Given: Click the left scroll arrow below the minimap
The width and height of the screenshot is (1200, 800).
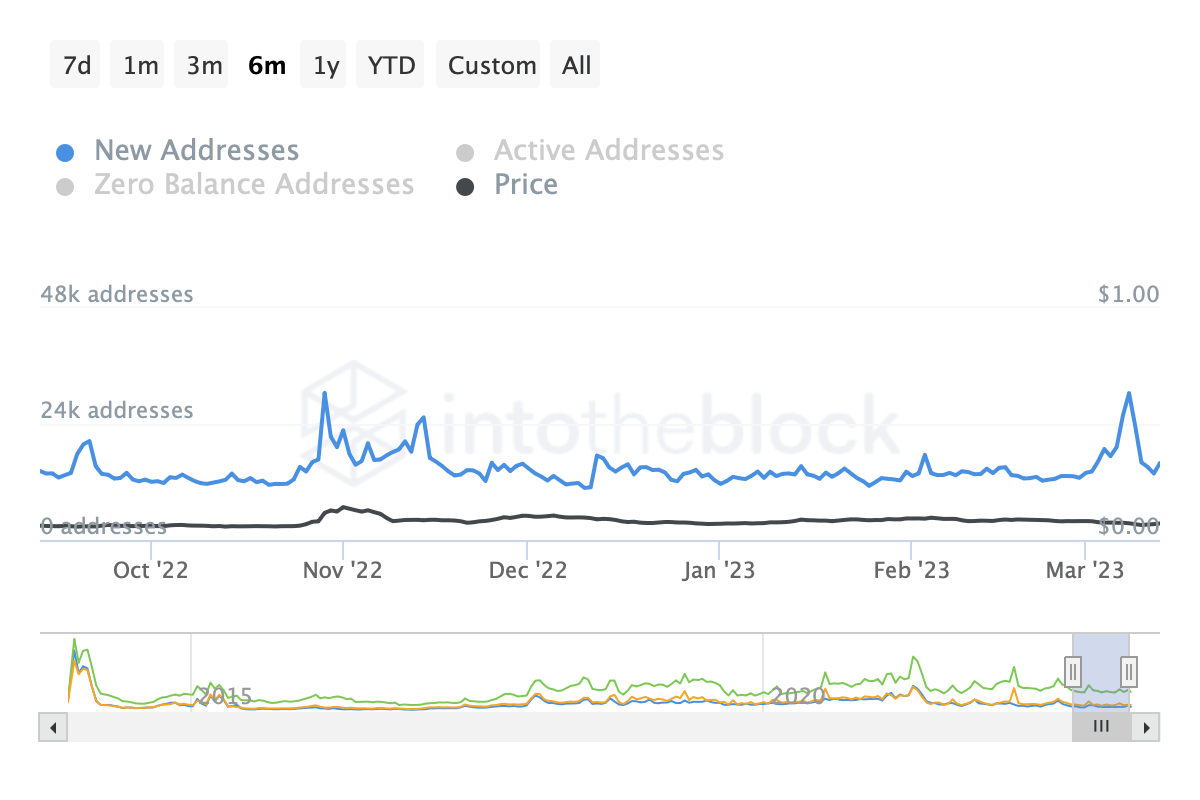Looking at the screenshot, I should [53, 727].
